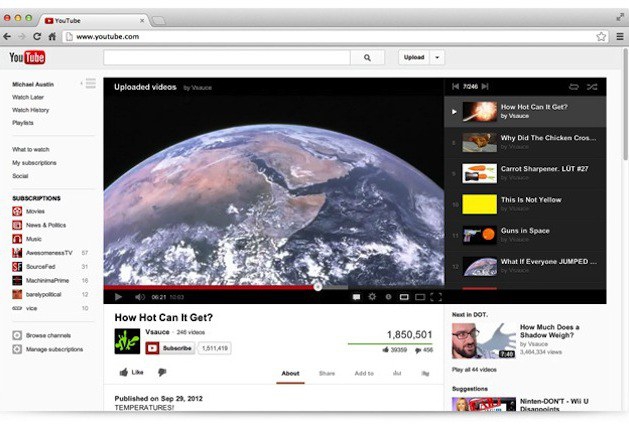Open SourceFed channel icon
629x428 pixels.
(17, 267)
